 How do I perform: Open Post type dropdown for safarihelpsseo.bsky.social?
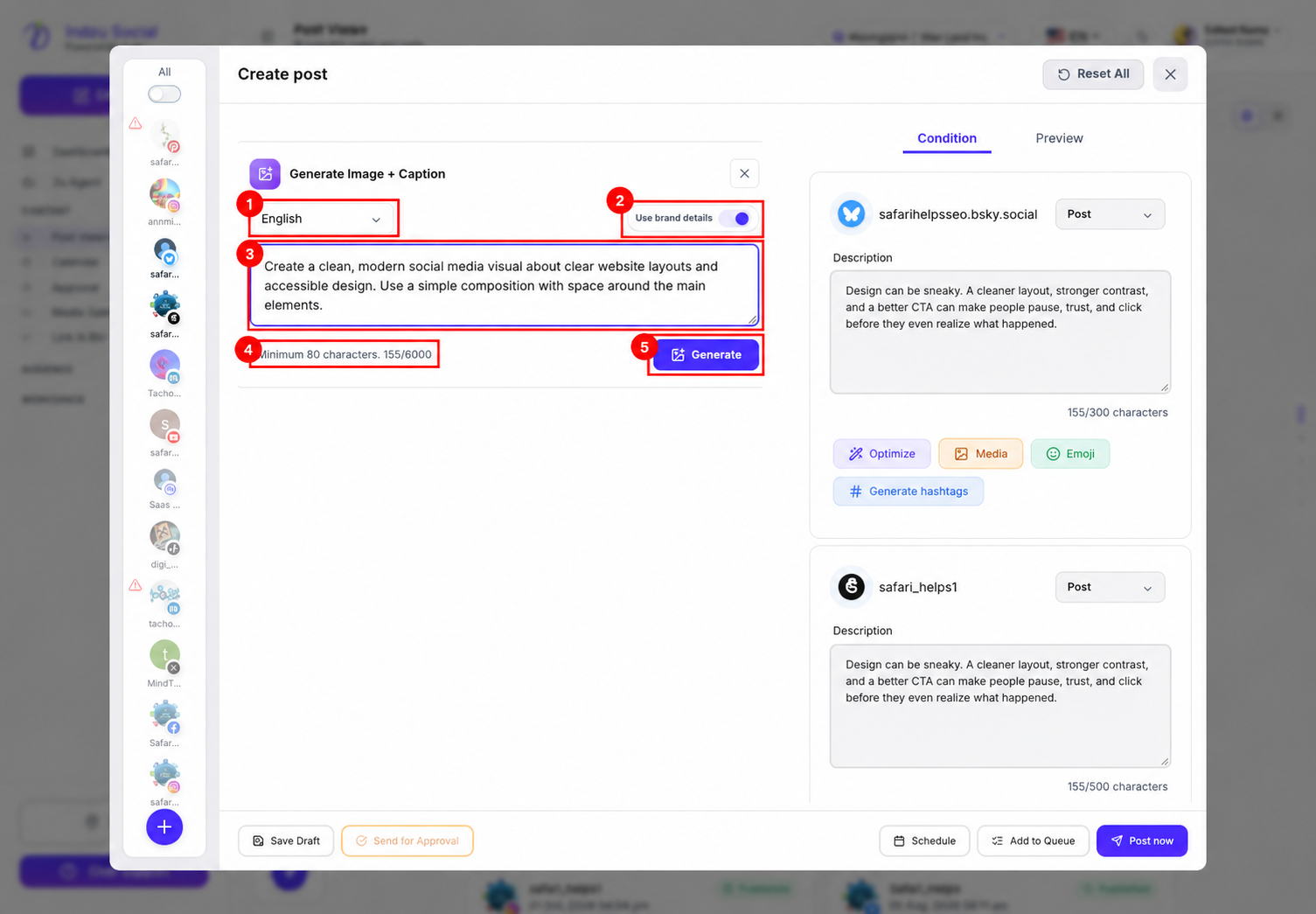pyautogui.click(x=1110, y=214)
